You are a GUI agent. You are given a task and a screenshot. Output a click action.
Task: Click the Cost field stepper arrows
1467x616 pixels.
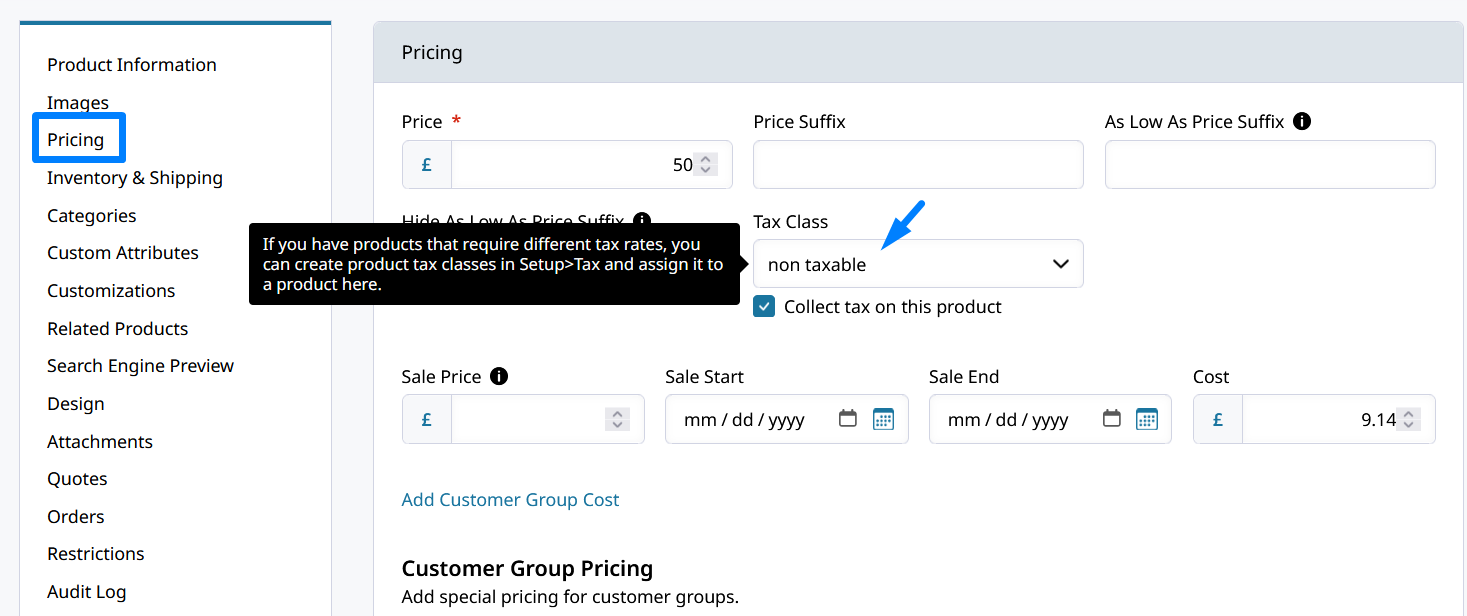[x=1409, y=420]
